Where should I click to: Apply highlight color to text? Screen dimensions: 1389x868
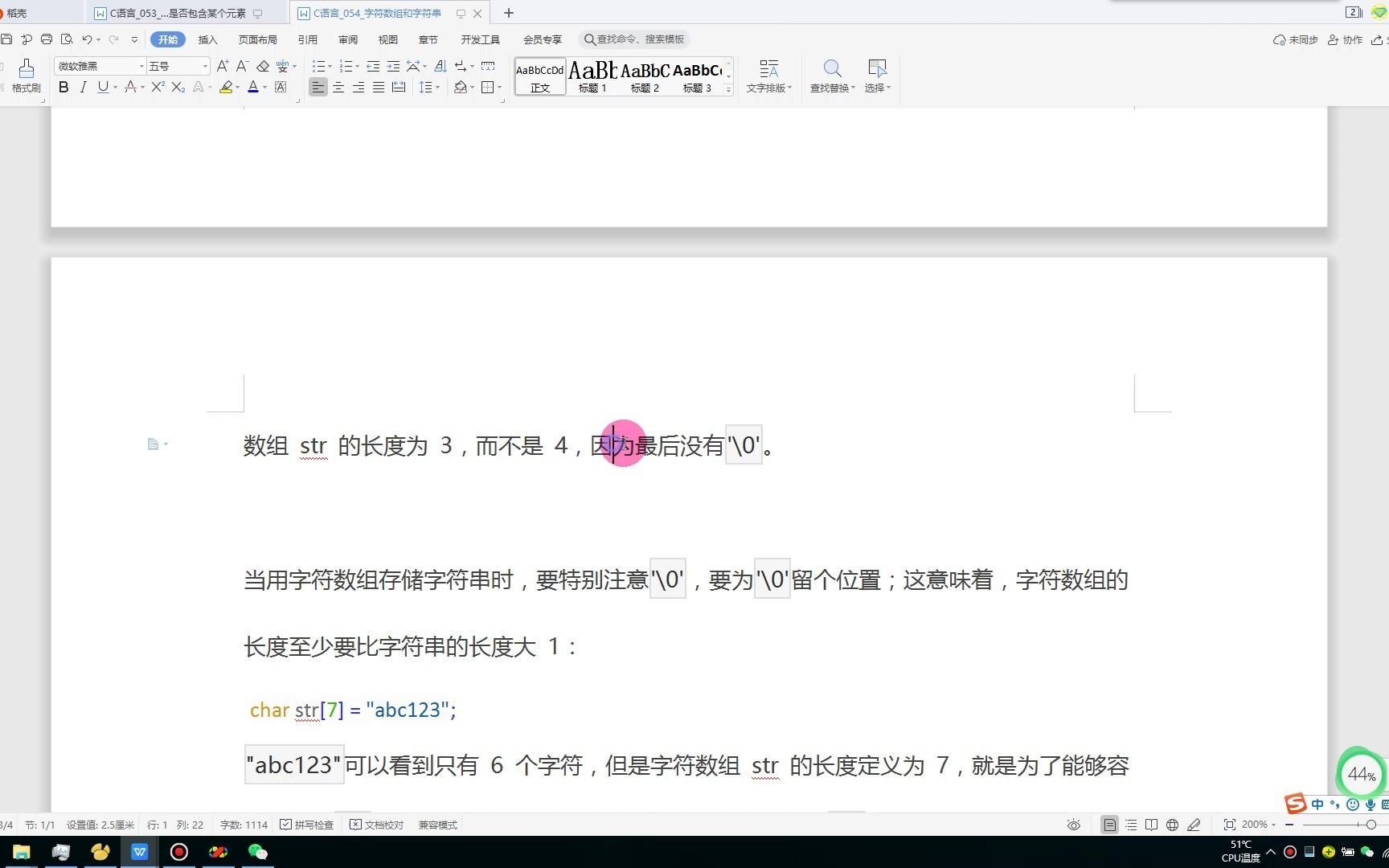tap(226, 88)
